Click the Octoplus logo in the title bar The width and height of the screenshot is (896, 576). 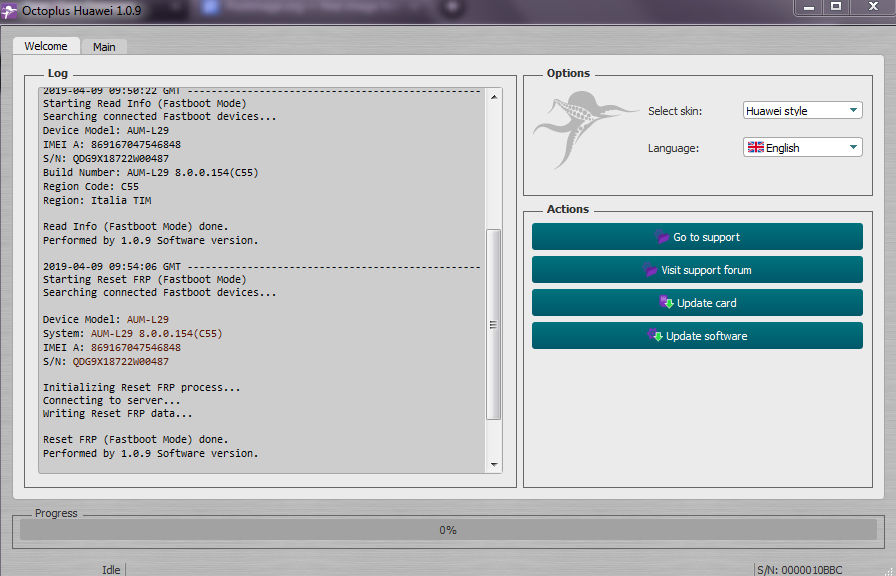pyautogui.click(x=9, y=10)
